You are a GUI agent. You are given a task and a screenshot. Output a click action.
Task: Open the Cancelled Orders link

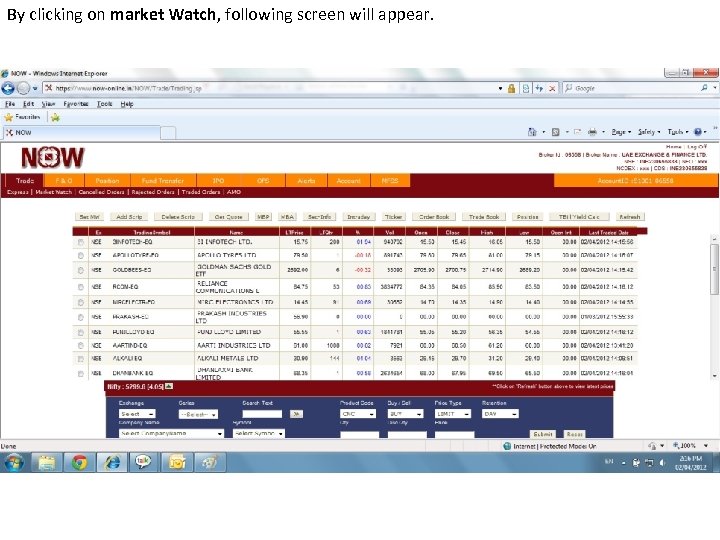click(x=101, y=192)
